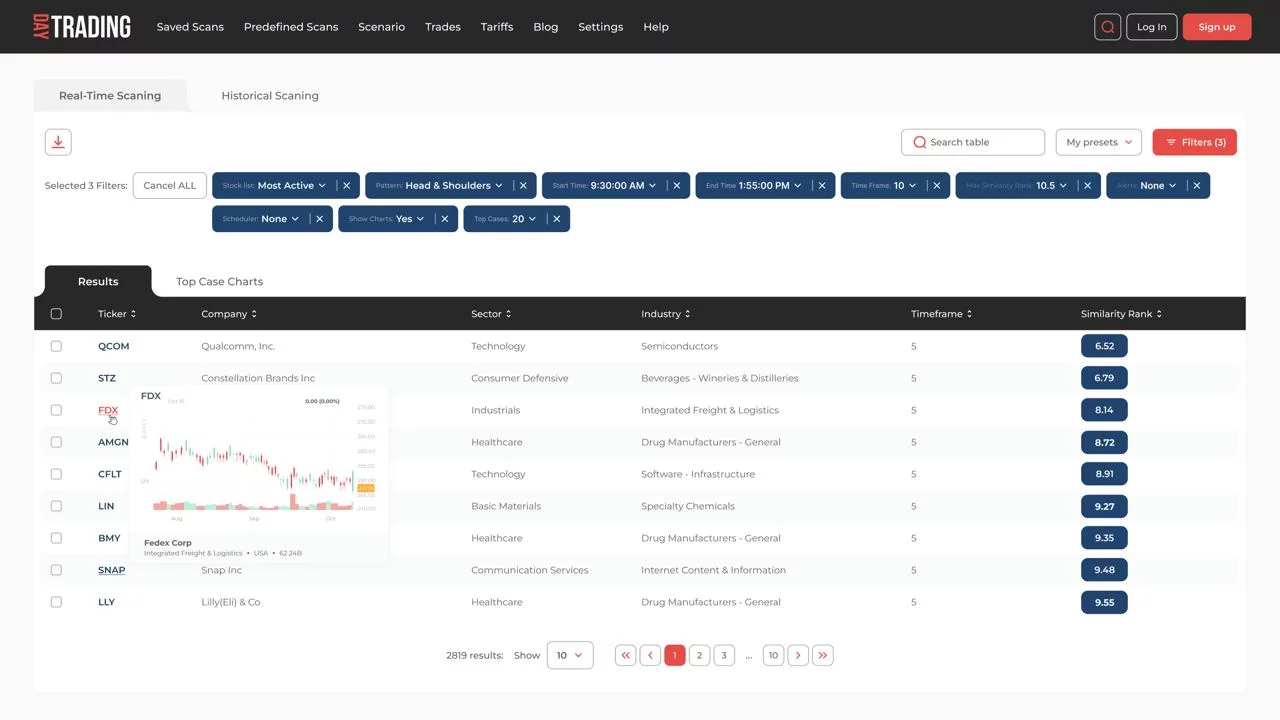The width and height of the screenshot is (1280, 720).
Task: Click the red Sign up button
Action: point(1217,27)
